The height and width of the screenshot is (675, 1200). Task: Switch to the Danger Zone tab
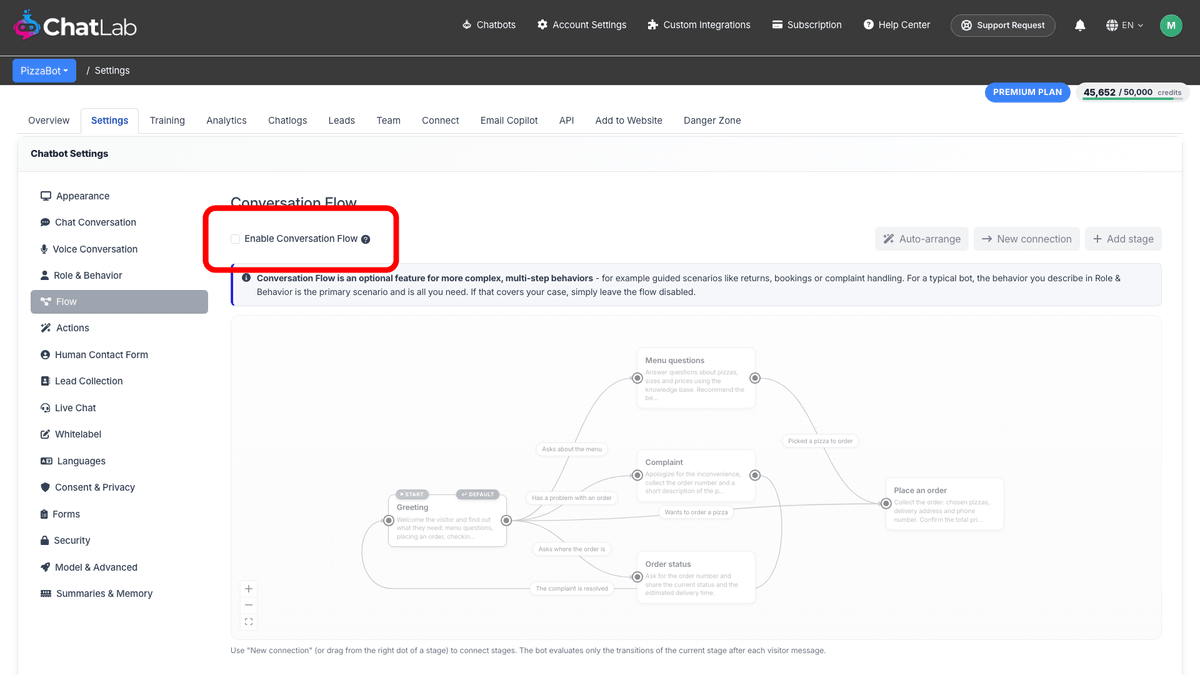point(712,120)
